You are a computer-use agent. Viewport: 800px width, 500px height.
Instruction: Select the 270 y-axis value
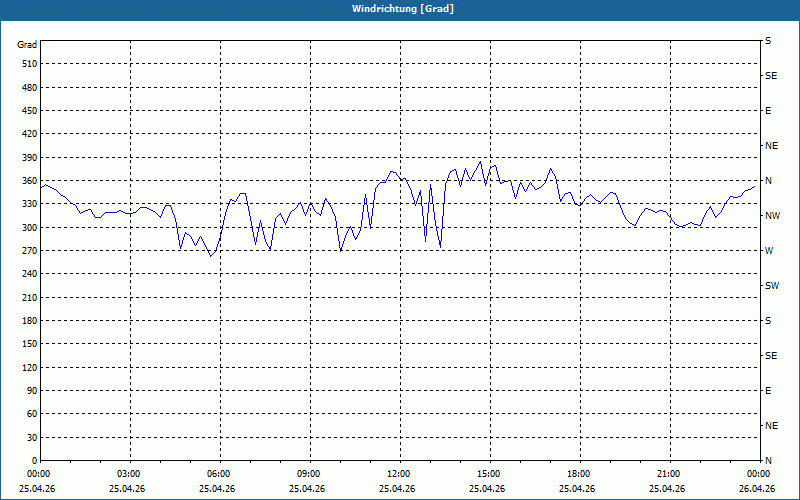pyautogui.click(x=30, y=251)
